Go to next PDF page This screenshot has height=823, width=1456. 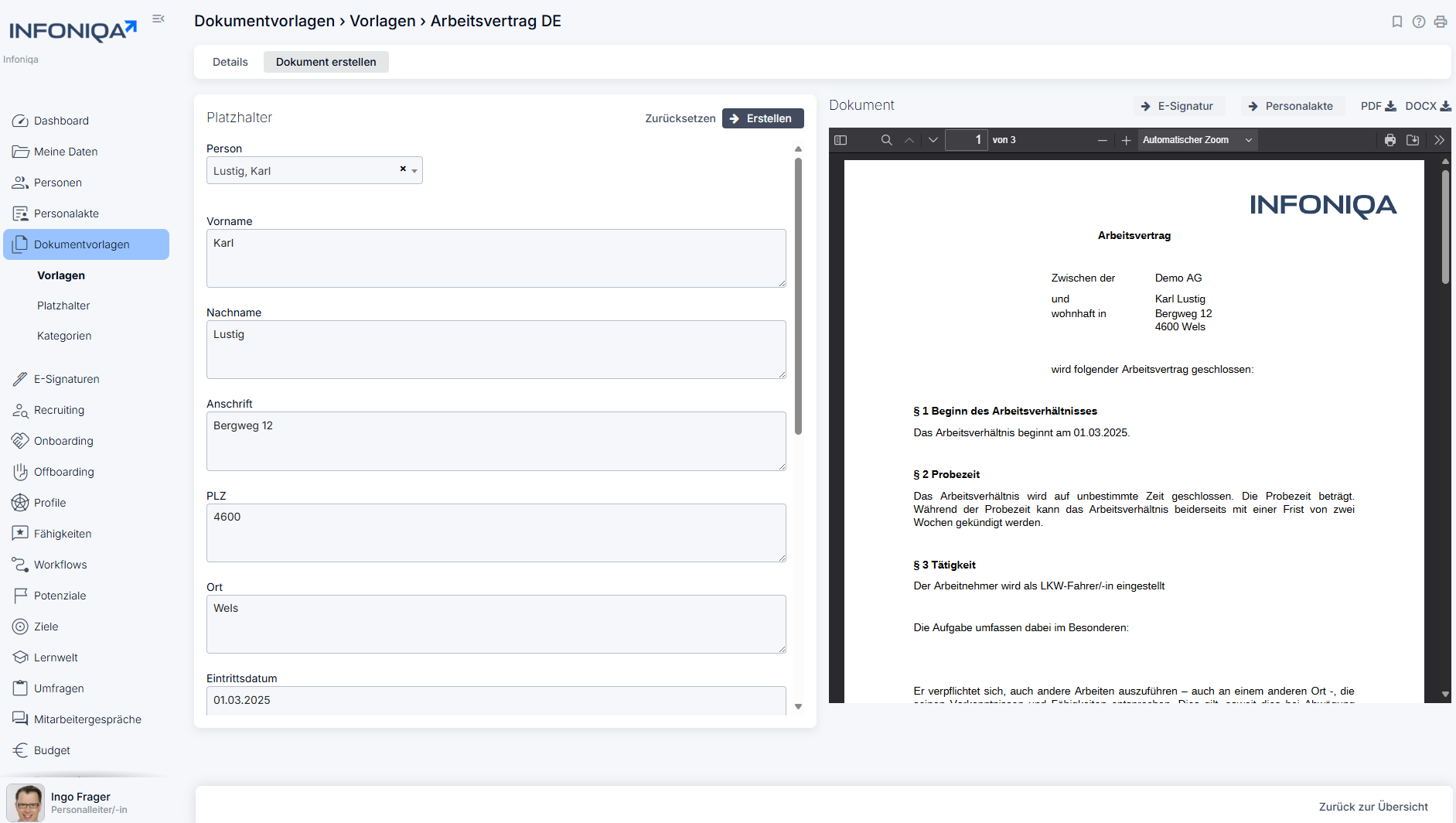click(x=933, y=140)
